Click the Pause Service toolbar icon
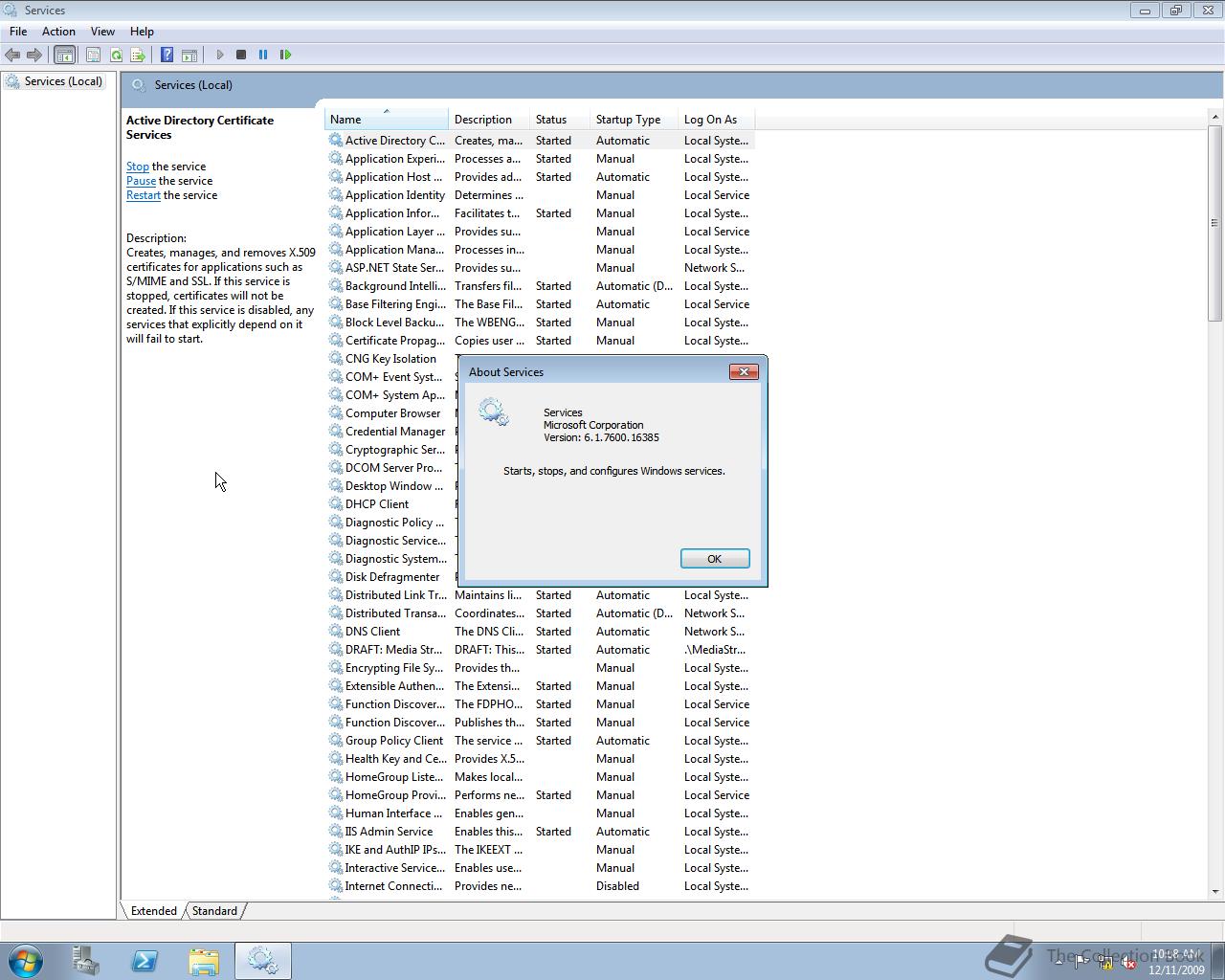1225x980 pixels. point(263,55)
